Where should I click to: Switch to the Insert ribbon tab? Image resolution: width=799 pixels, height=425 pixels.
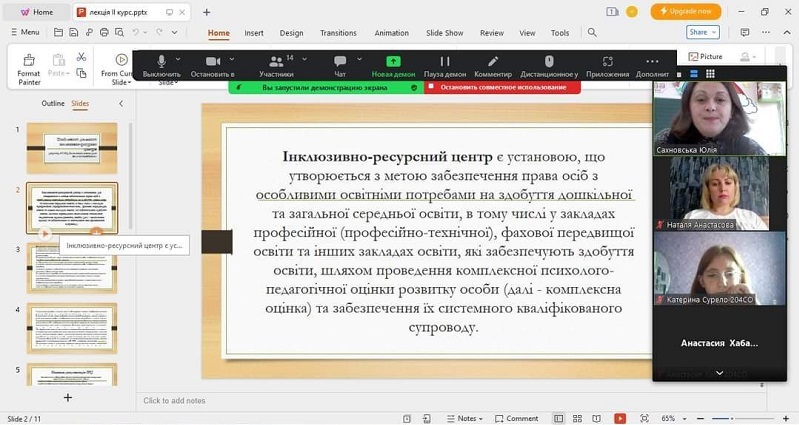click(x=254, y=33)
